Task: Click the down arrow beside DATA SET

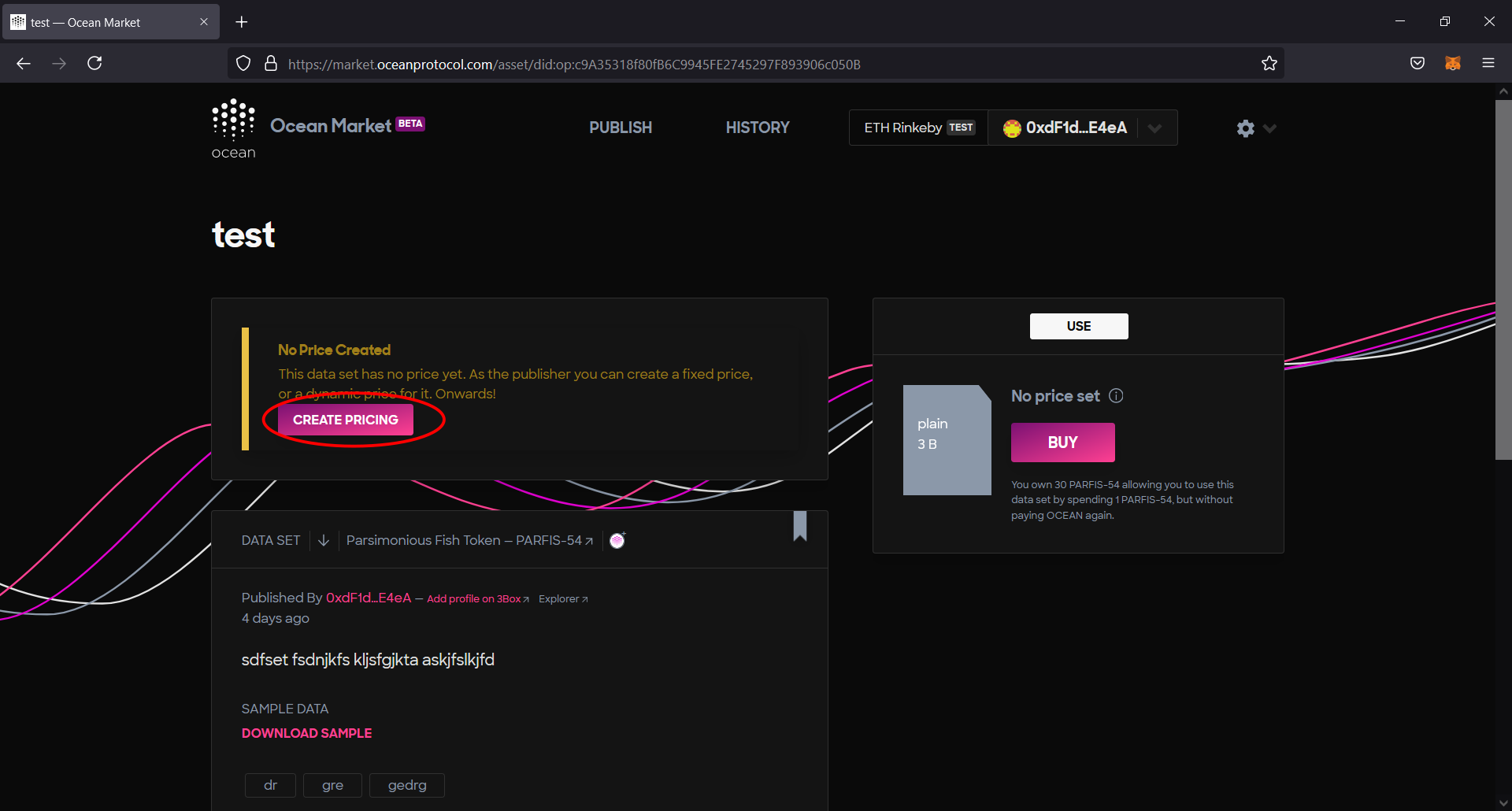Action: 324,540
